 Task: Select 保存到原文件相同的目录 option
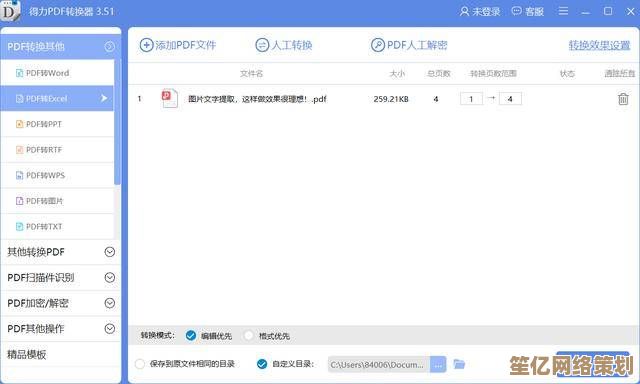140,364
